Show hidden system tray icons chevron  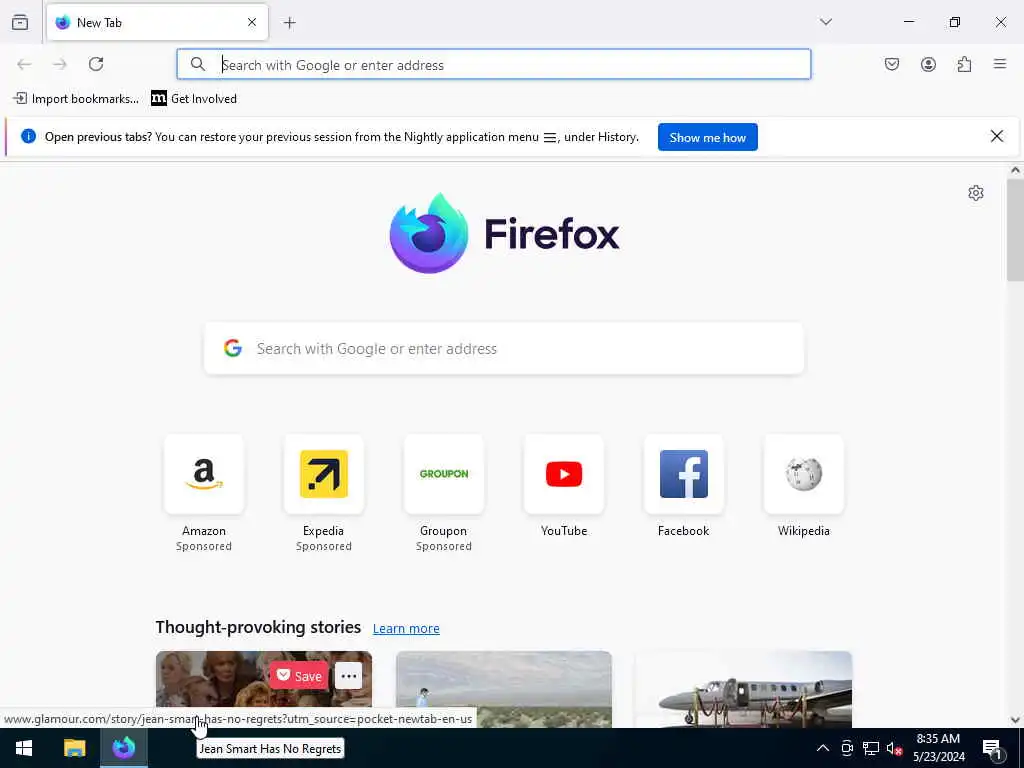coord(823,748)
